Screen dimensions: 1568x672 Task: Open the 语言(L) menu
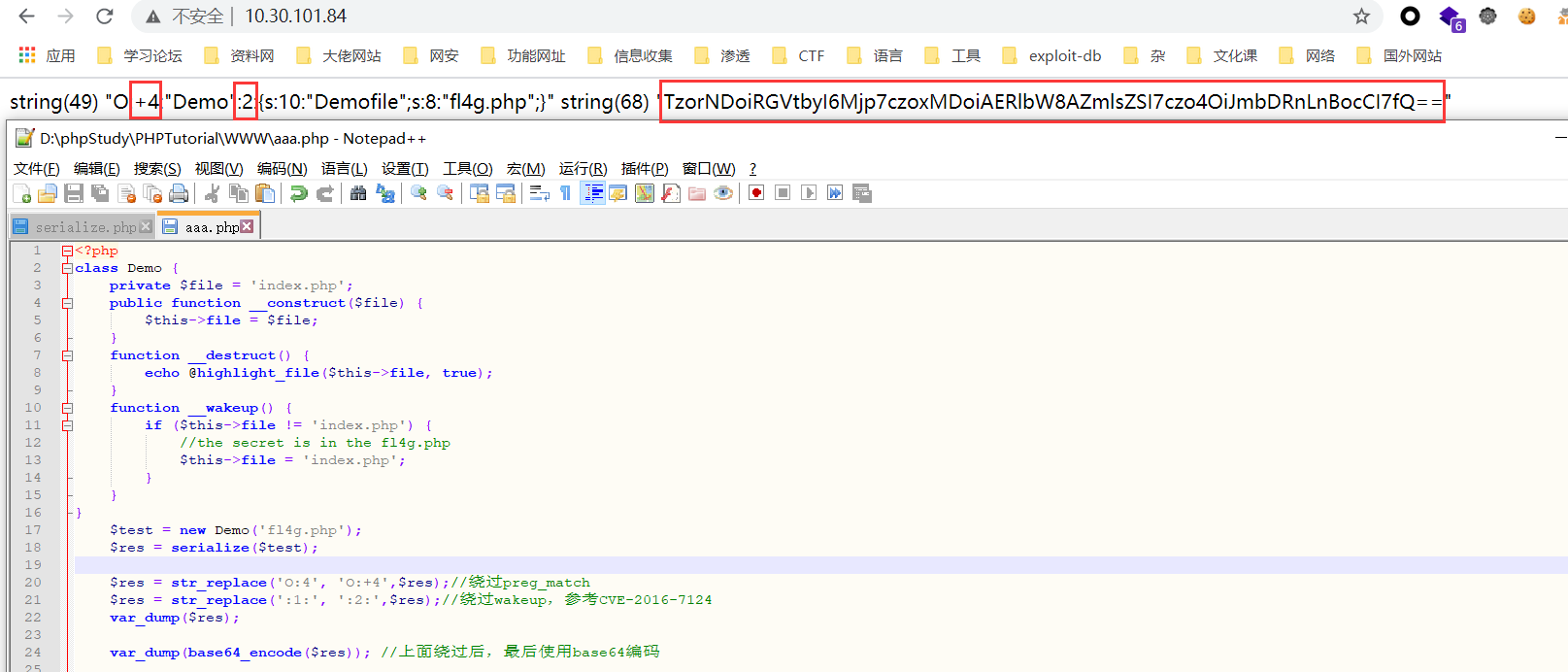pos(344,169)
